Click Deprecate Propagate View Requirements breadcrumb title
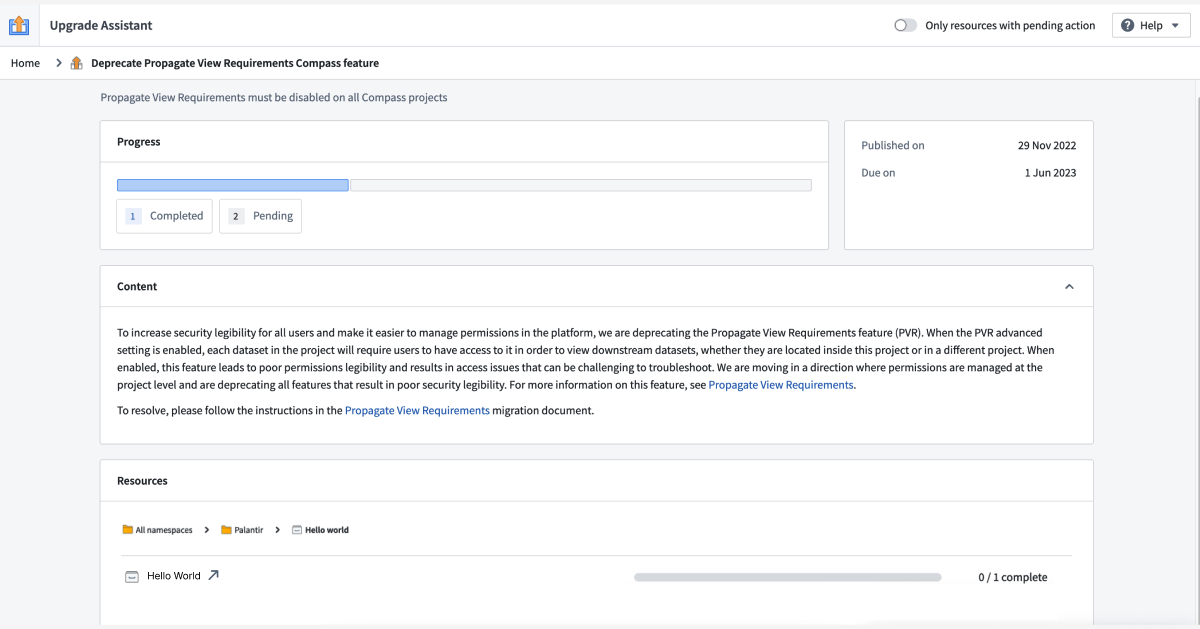Viewport: 1200px width, 629px height. click(x=235, y=63)
